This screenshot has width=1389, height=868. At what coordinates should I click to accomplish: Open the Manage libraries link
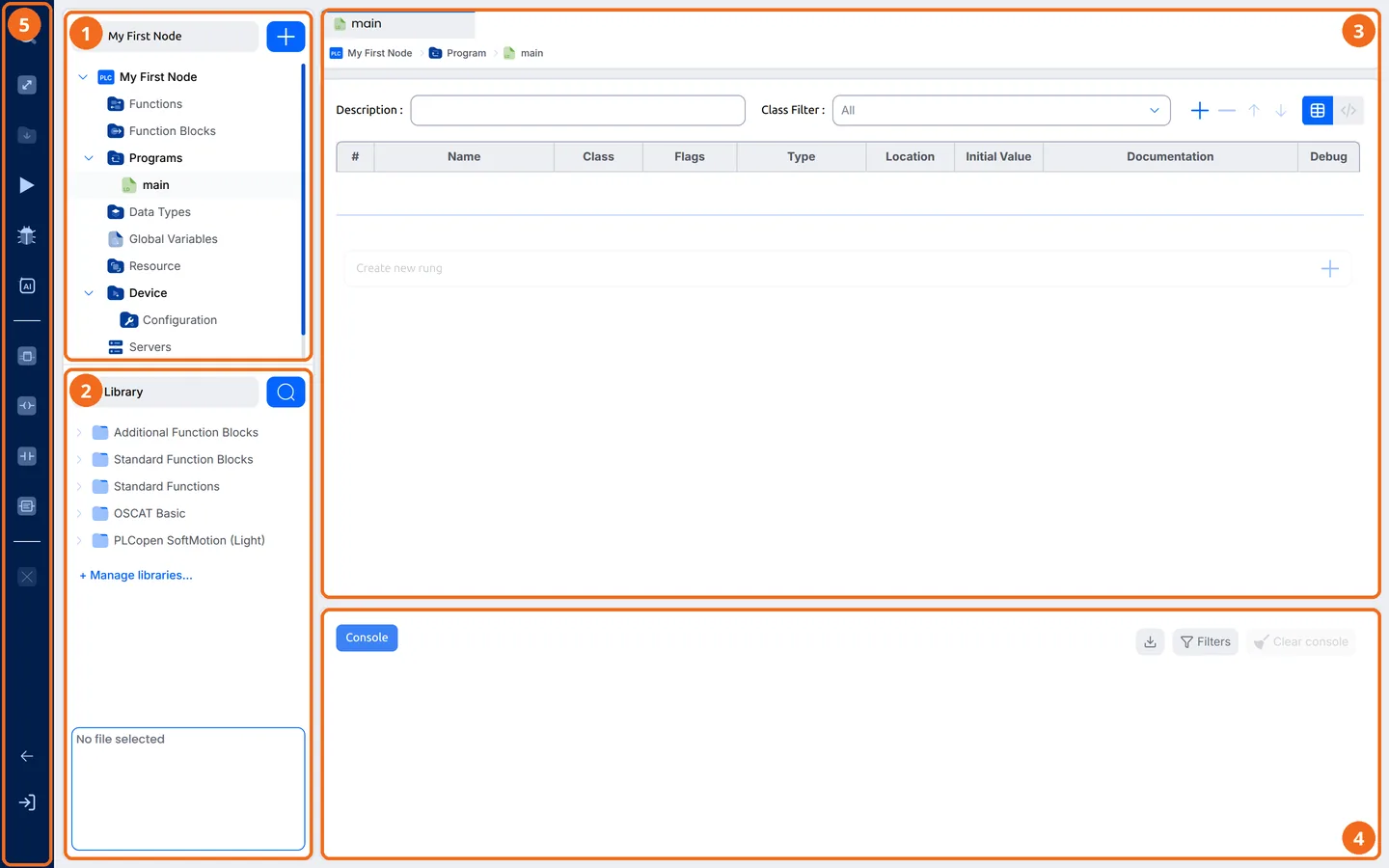tap(136, 575)
